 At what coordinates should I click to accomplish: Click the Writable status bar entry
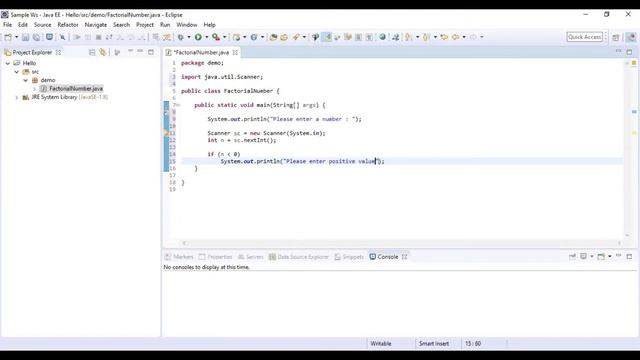tap(381, 344)
